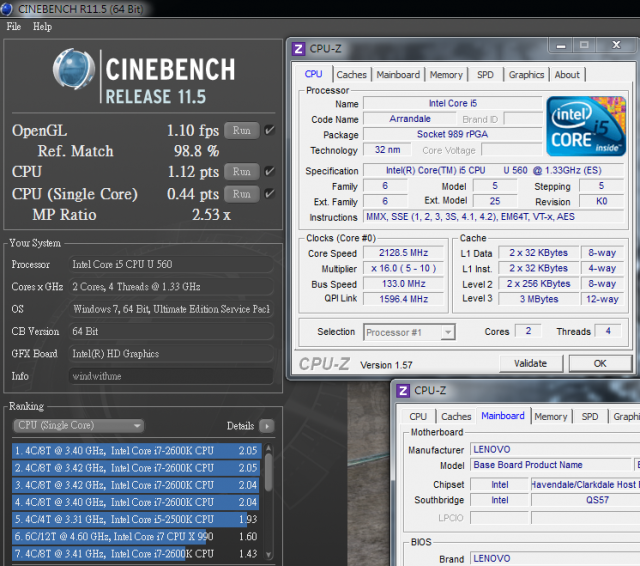Select ranking row 1 Core i7-2600K 3.40 GHz
The width and height of the screenshot is (640, 566).
coord(136,451)
